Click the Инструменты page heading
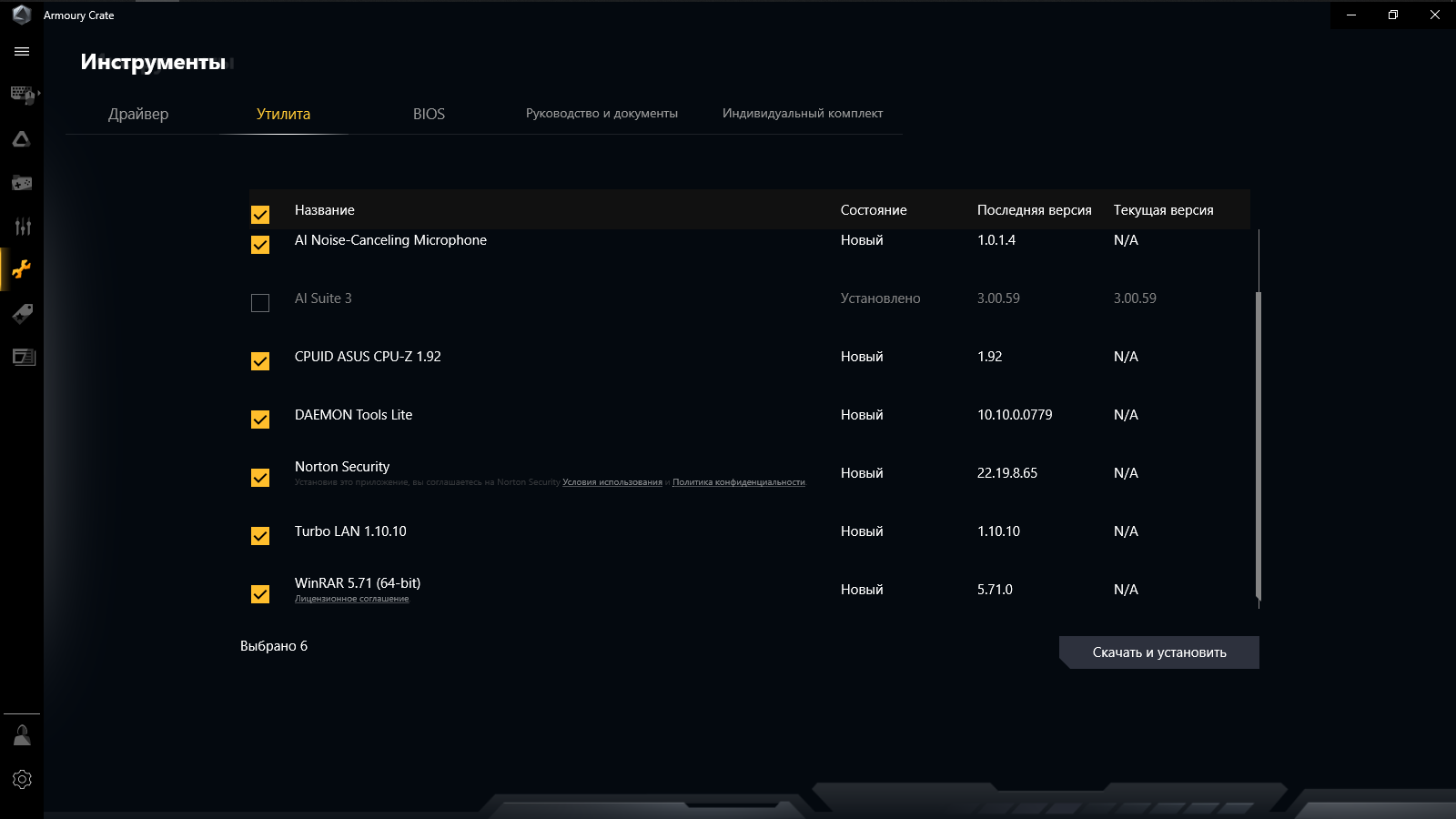This screenshot has width=1456, height=819. [x=153, y=62]
